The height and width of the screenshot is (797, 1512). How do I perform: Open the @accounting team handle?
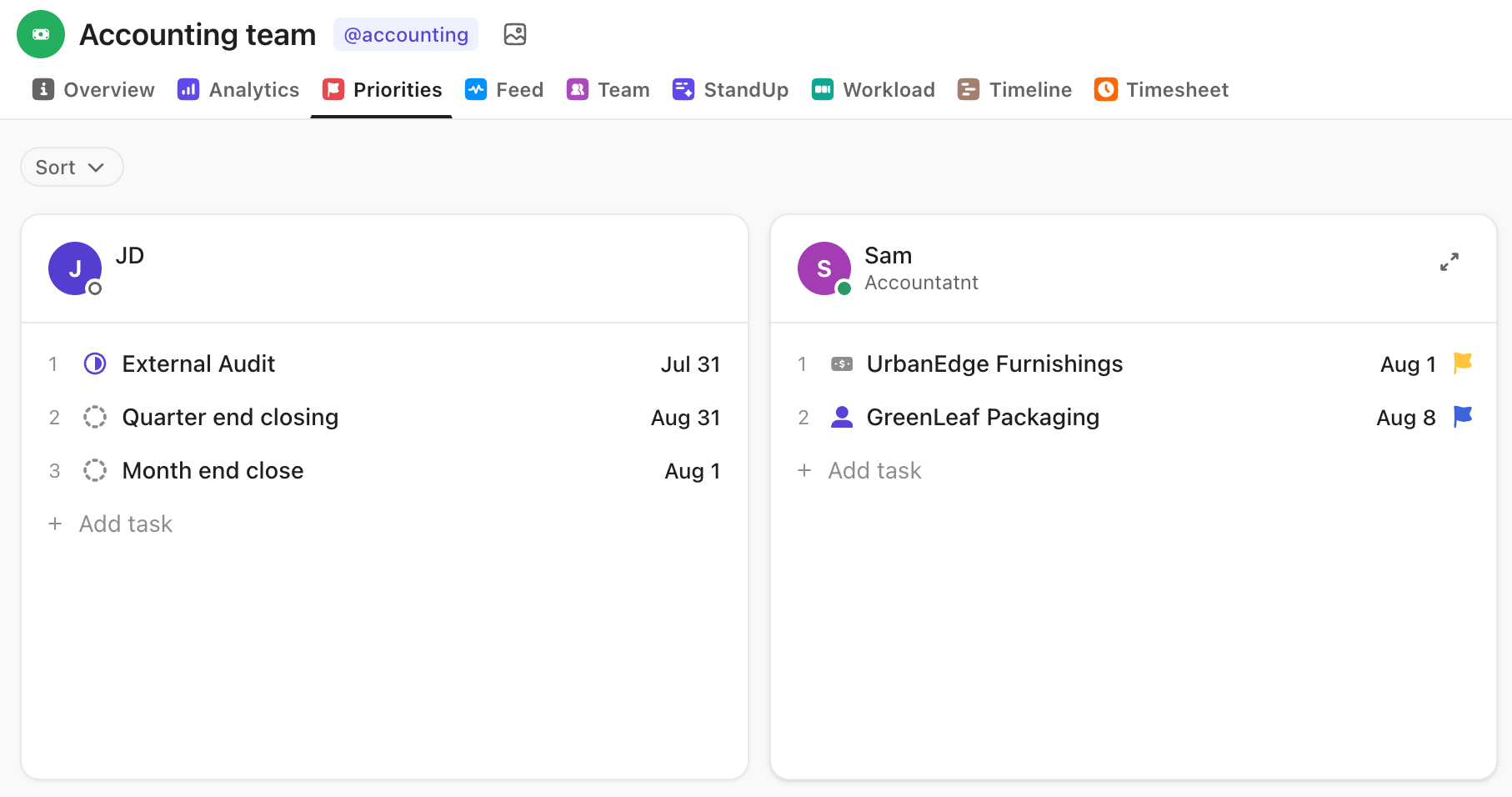pyautogui.click(x=406, y=34)
